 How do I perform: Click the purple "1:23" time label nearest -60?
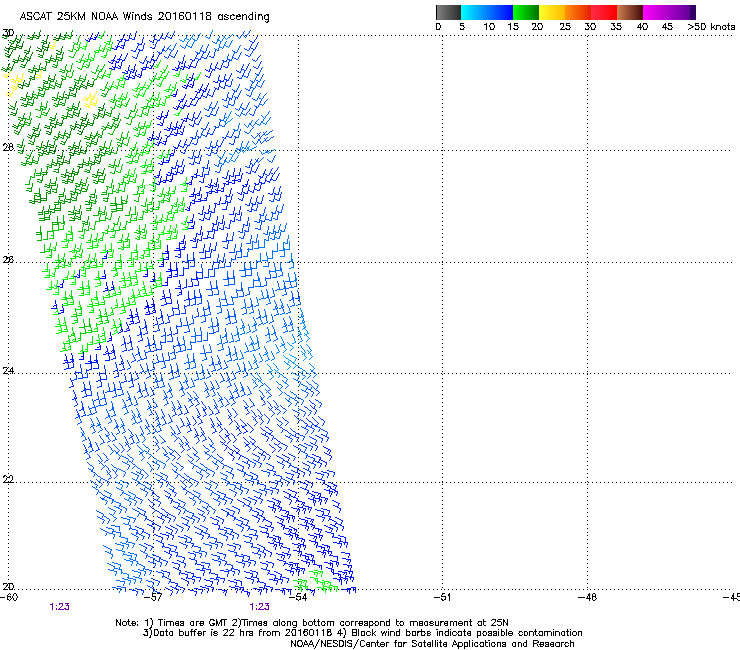click(59, 607)
